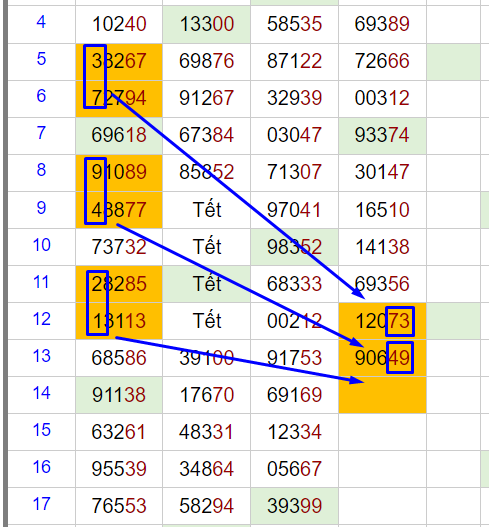Select the green cell 39399
Screen dimensions: 489x527
click(294, 506)
